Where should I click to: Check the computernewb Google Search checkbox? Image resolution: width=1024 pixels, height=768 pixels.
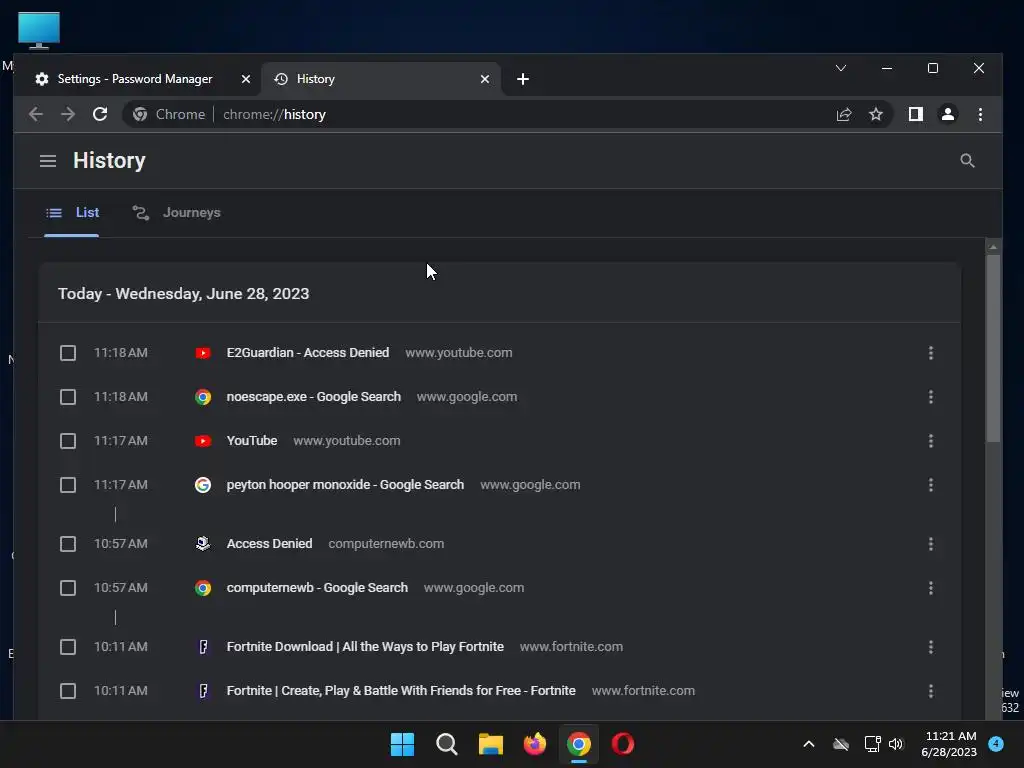(68, 588)
